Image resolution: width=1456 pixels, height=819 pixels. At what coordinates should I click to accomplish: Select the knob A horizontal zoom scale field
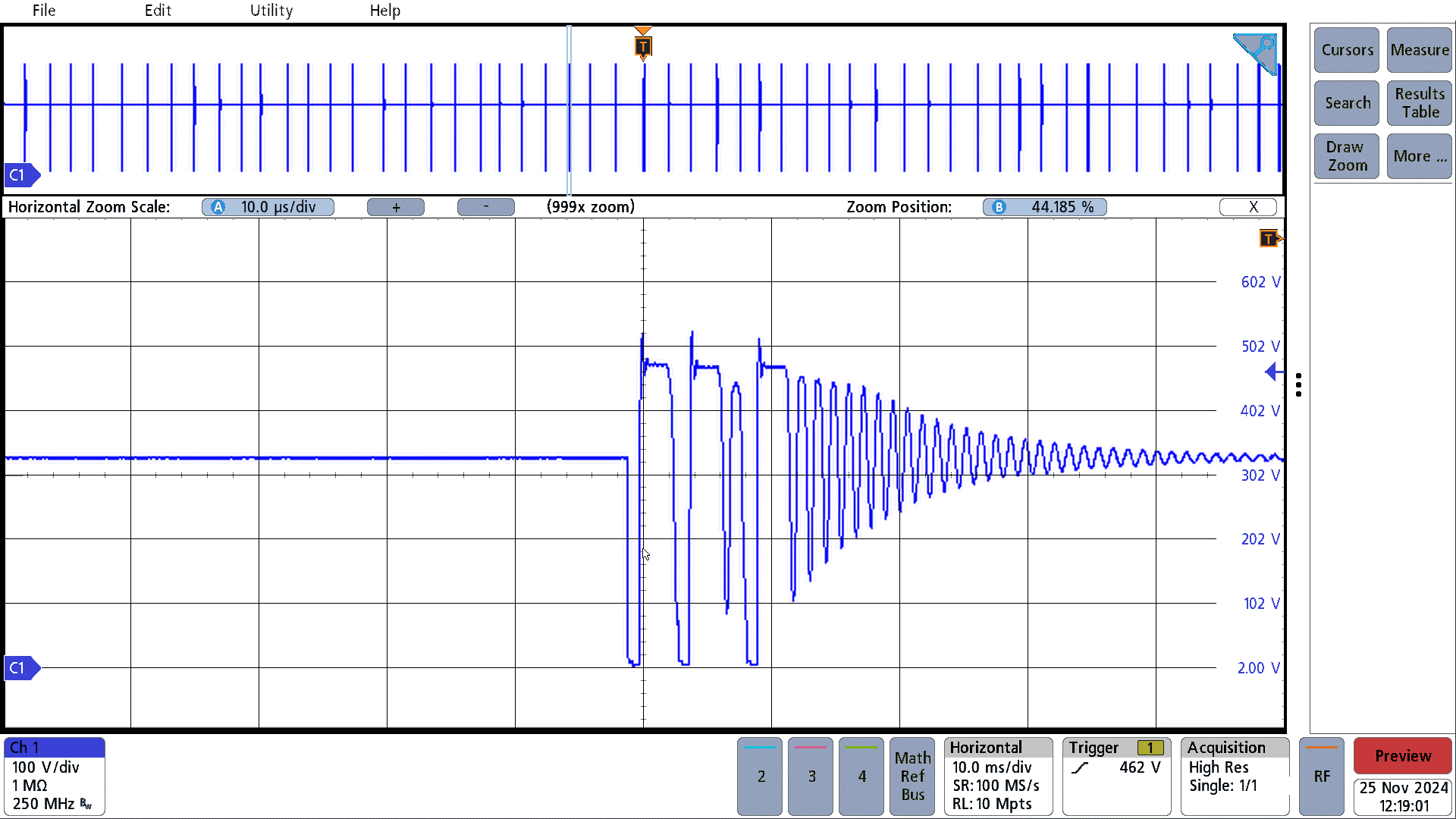click(x=268, y=207)
